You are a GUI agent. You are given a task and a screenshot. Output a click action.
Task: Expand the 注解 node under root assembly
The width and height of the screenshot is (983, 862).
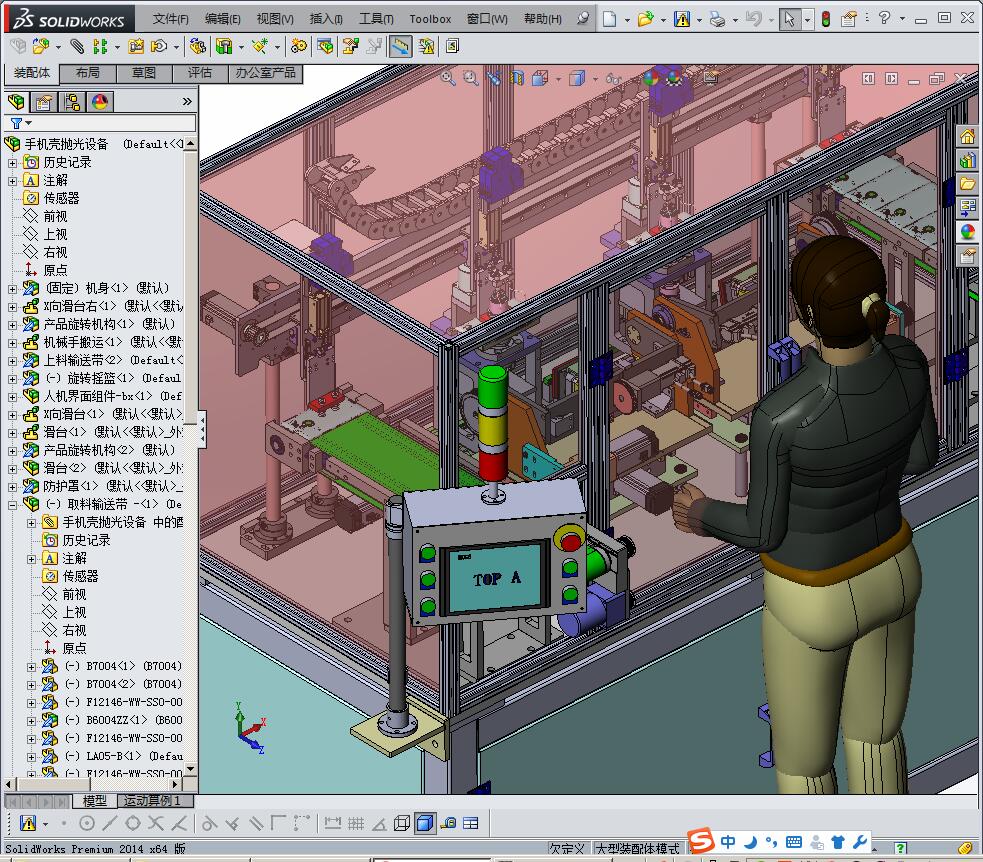coord(13,181)
